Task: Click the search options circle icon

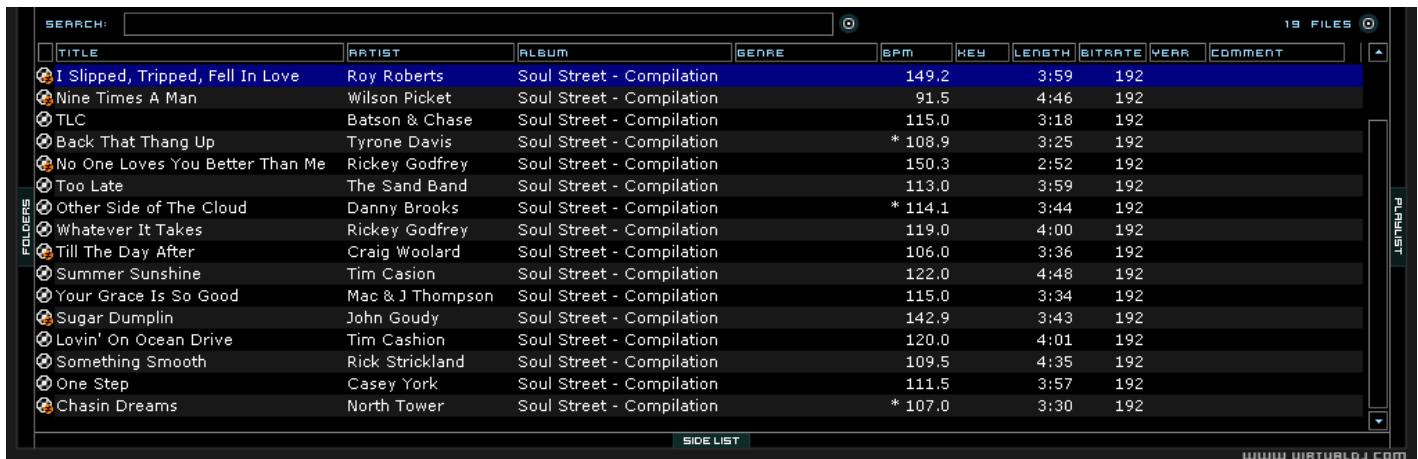Action: (848, 23)
